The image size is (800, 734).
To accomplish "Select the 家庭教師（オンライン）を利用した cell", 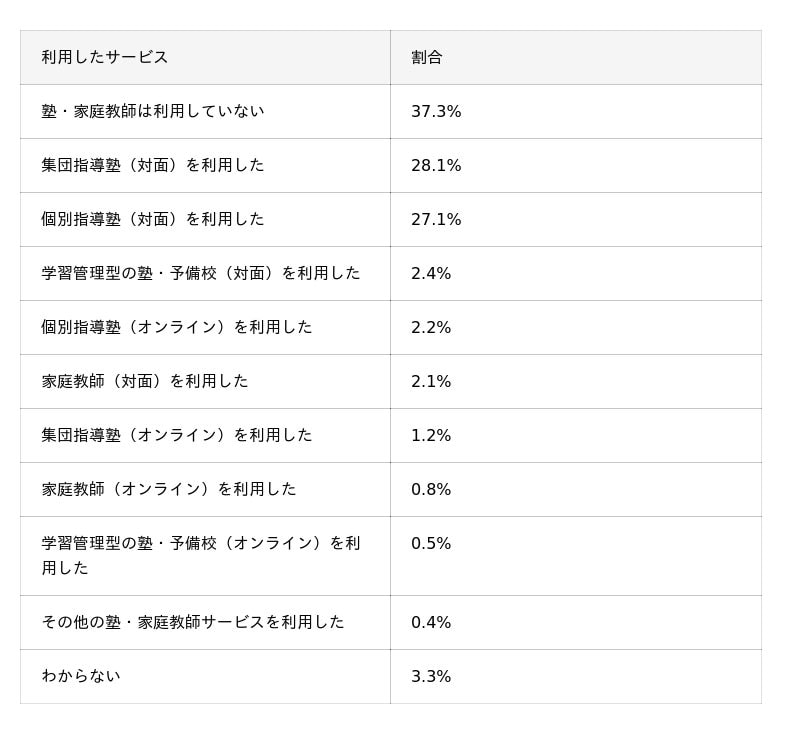I will [169, 489].
